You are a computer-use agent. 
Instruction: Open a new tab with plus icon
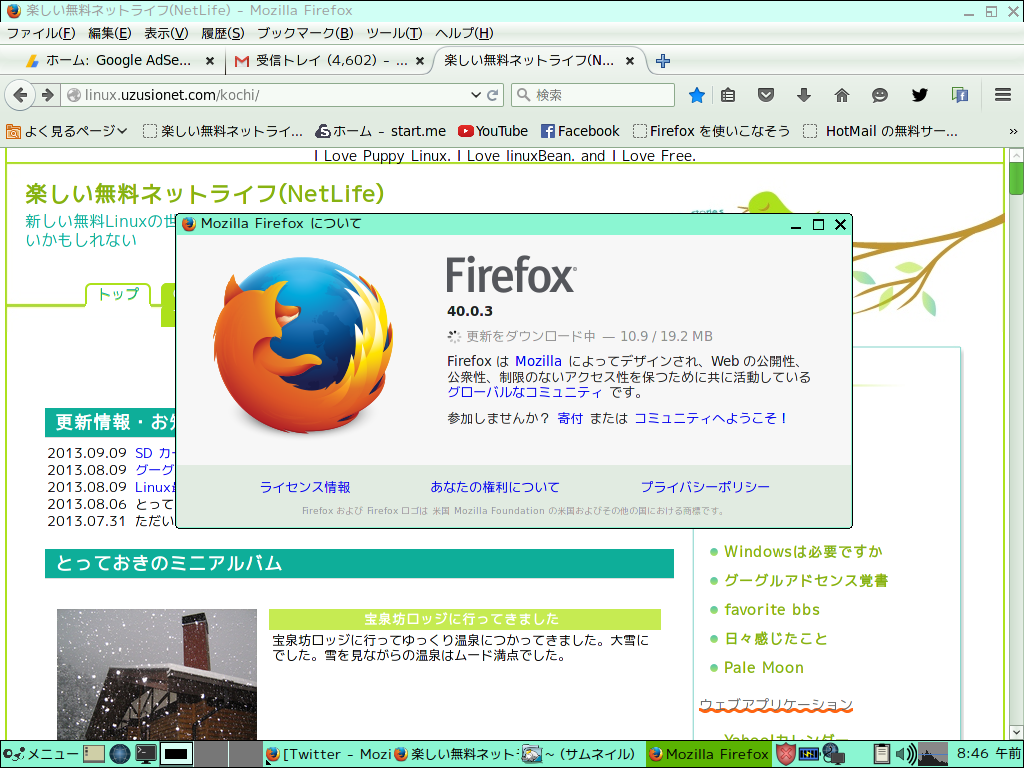pyautogui.click(x=663, y=61)
